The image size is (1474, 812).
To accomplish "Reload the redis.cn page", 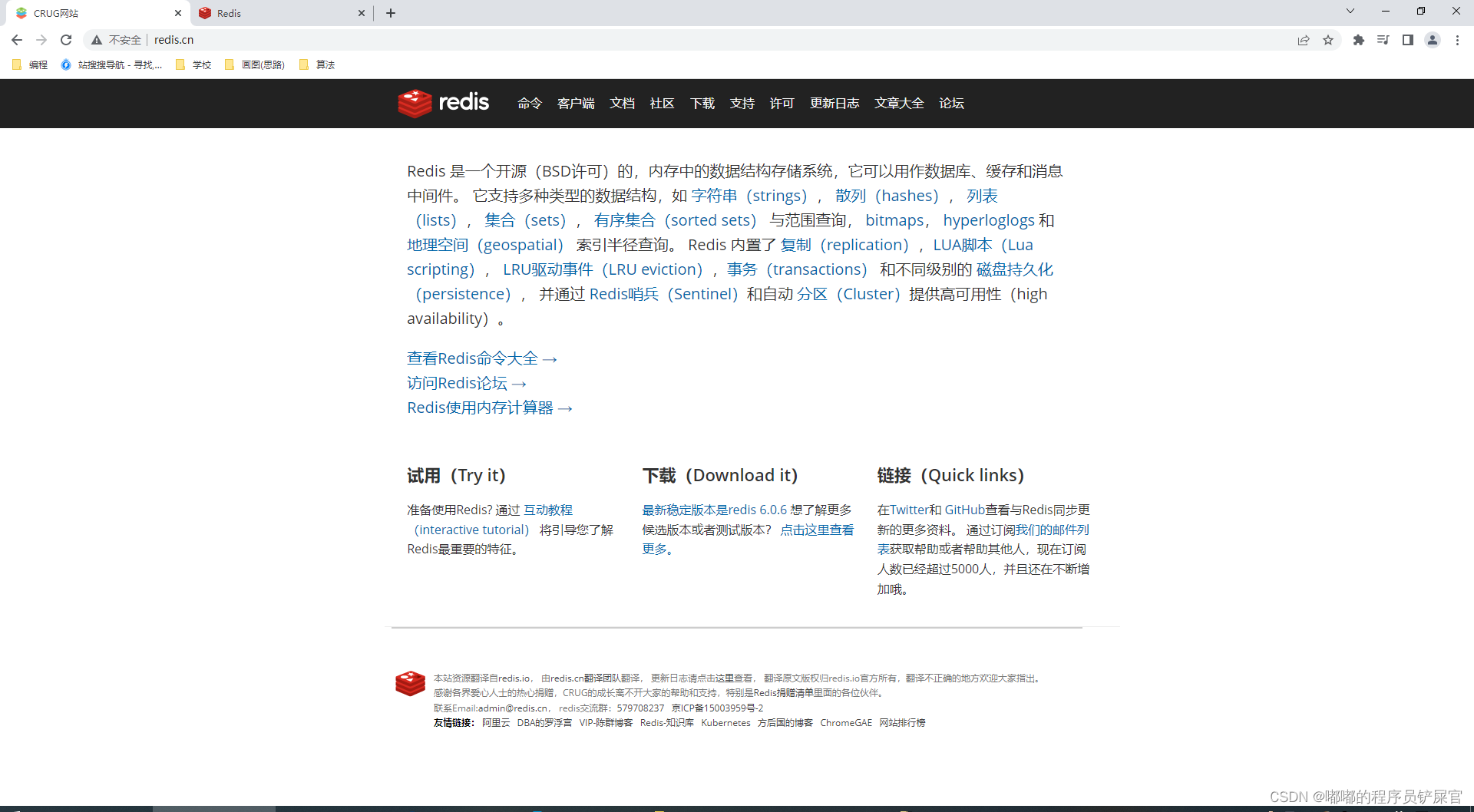I will click(x=66, y=40).
